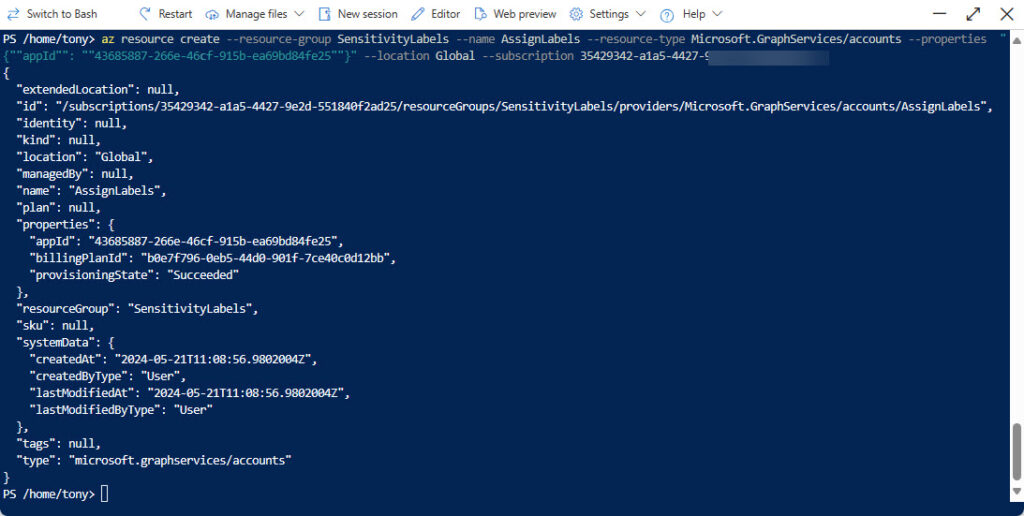Click the Manage files cloud icon
1024x516 pixels.
click(212, 14)
